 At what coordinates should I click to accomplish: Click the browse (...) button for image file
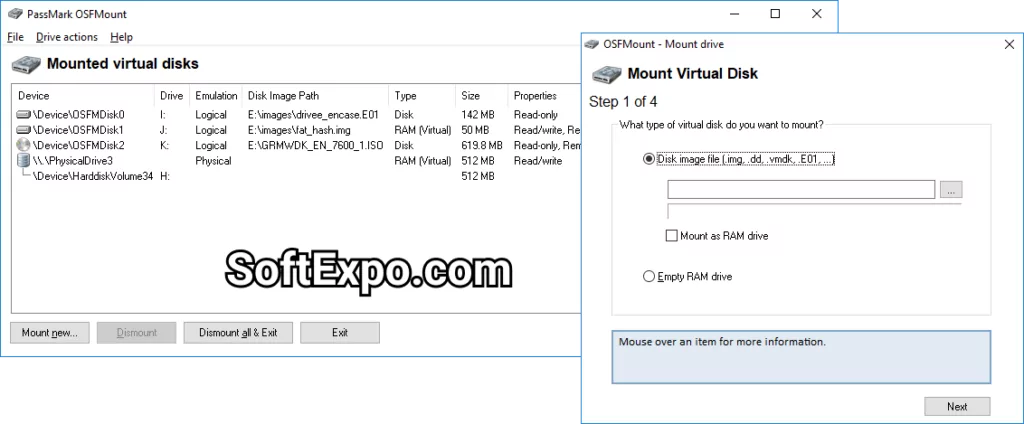pyautogui.click(x=952, y=190)
